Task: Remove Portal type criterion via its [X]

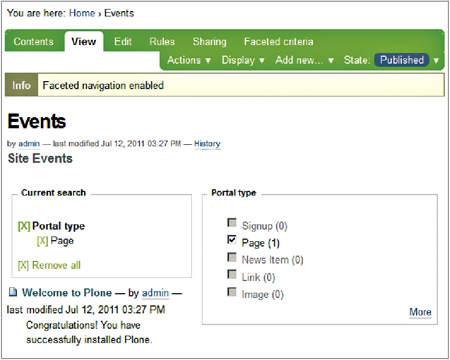Action: coord(24,226)
